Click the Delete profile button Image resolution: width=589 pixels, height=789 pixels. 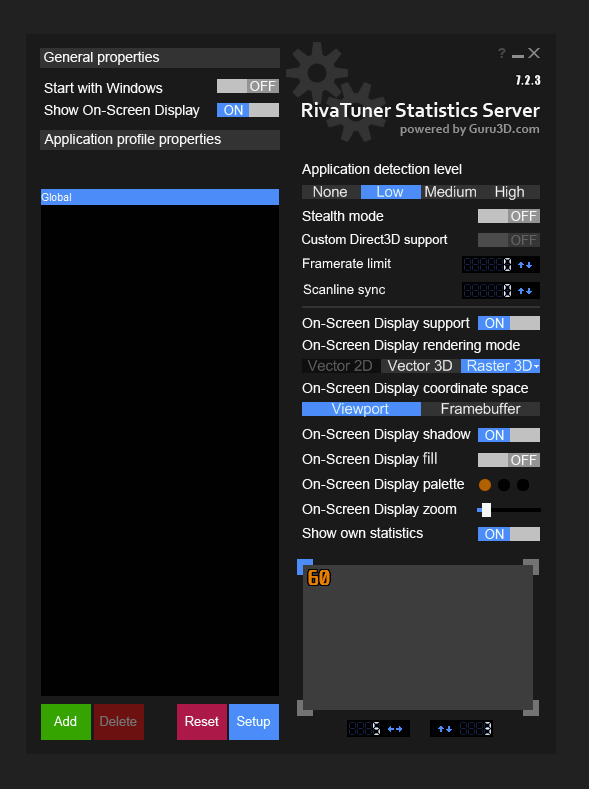(x=119, y=722)
